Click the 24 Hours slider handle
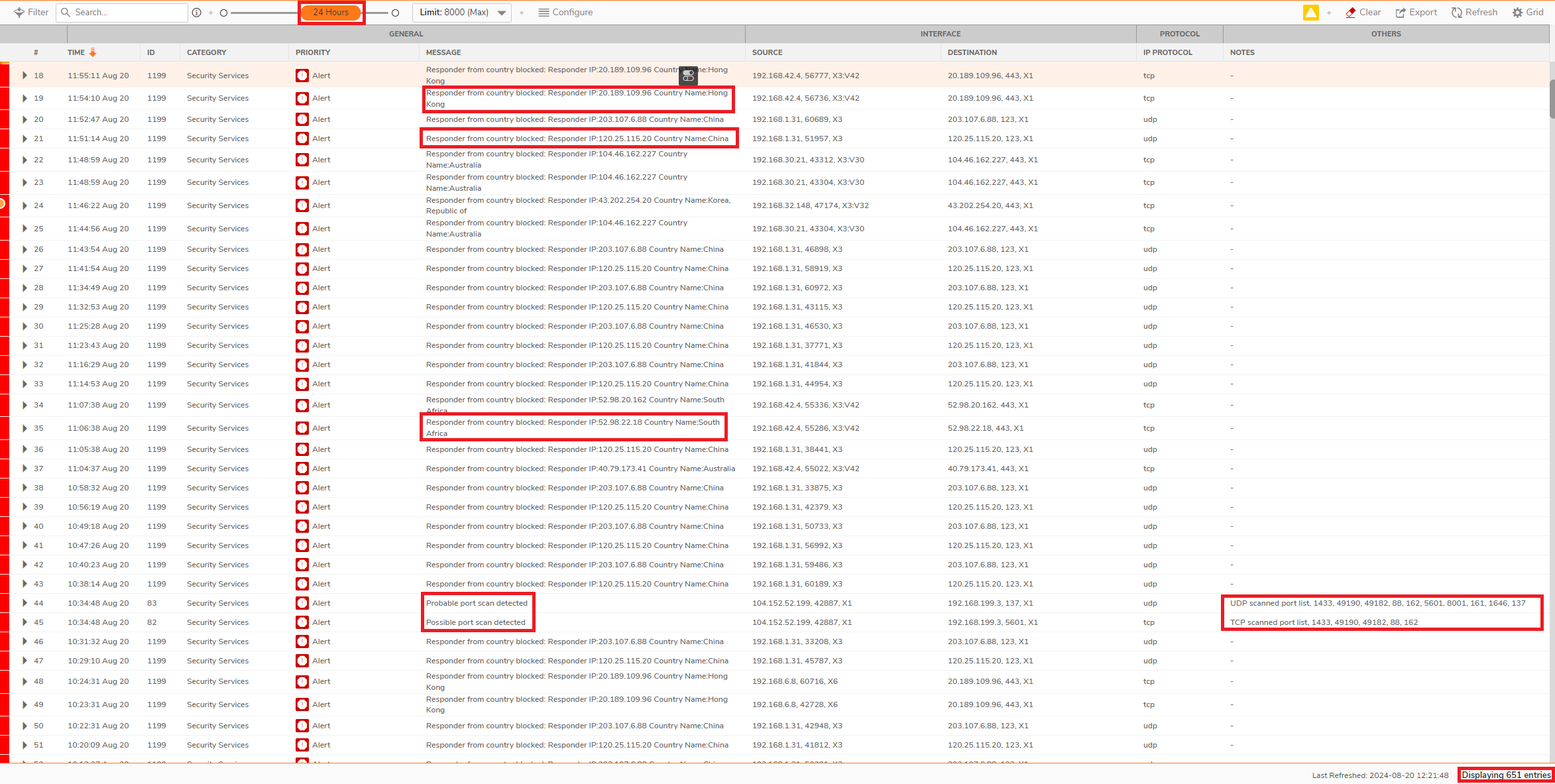 (x=331, y=13)
